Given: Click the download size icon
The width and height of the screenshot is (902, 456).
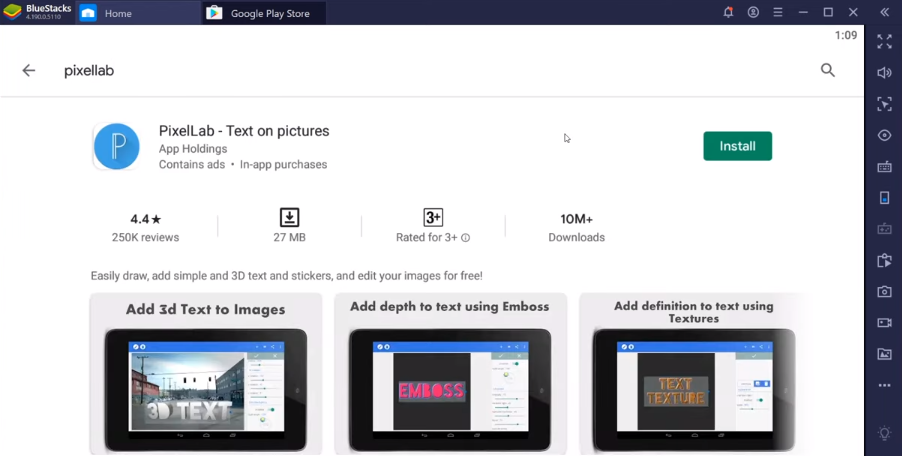Looking at the screenshot, I should tap(289, 217).
